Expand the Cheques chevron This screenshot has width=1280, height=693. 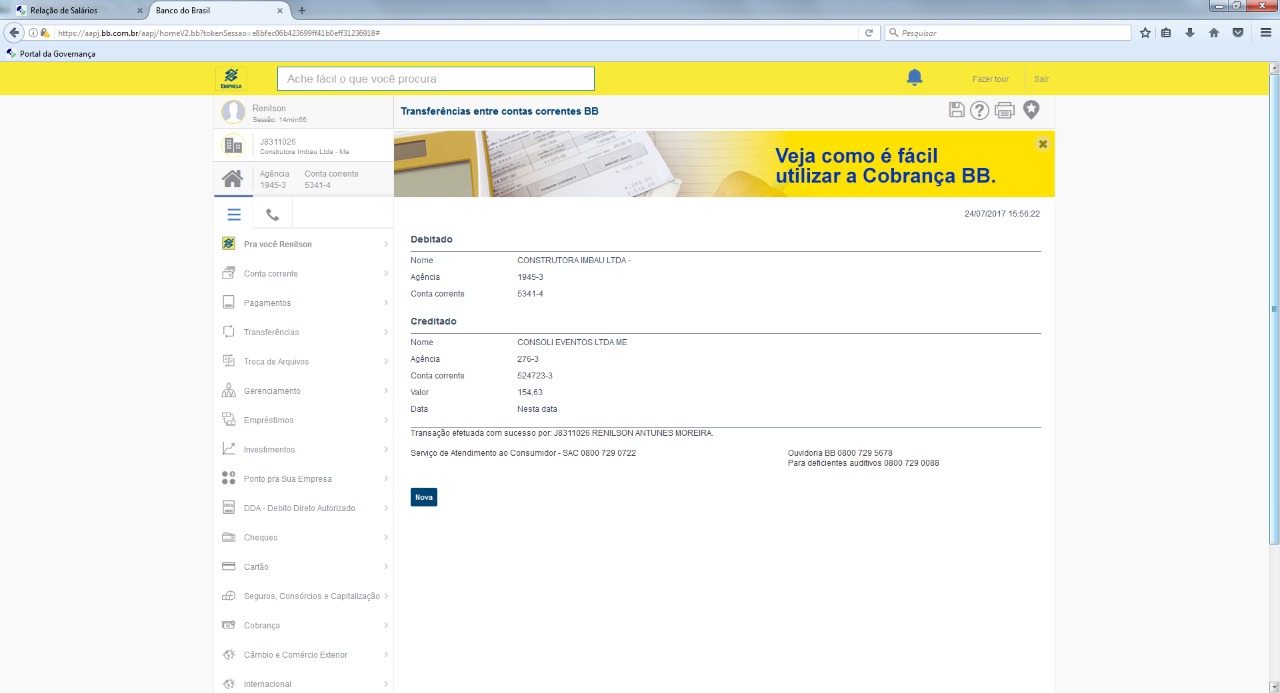pos(386,537)
